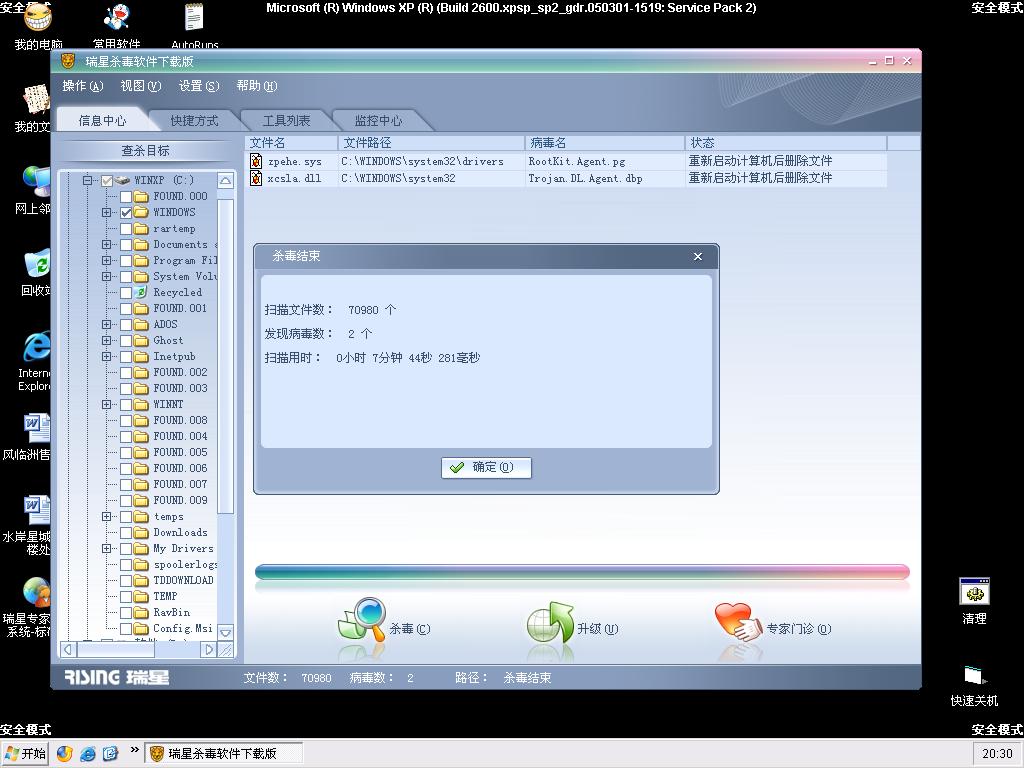The width and height of the screenshot is (1024, 768).
Task: Open the 帮助(H) menu
Action: coord(257,86)
